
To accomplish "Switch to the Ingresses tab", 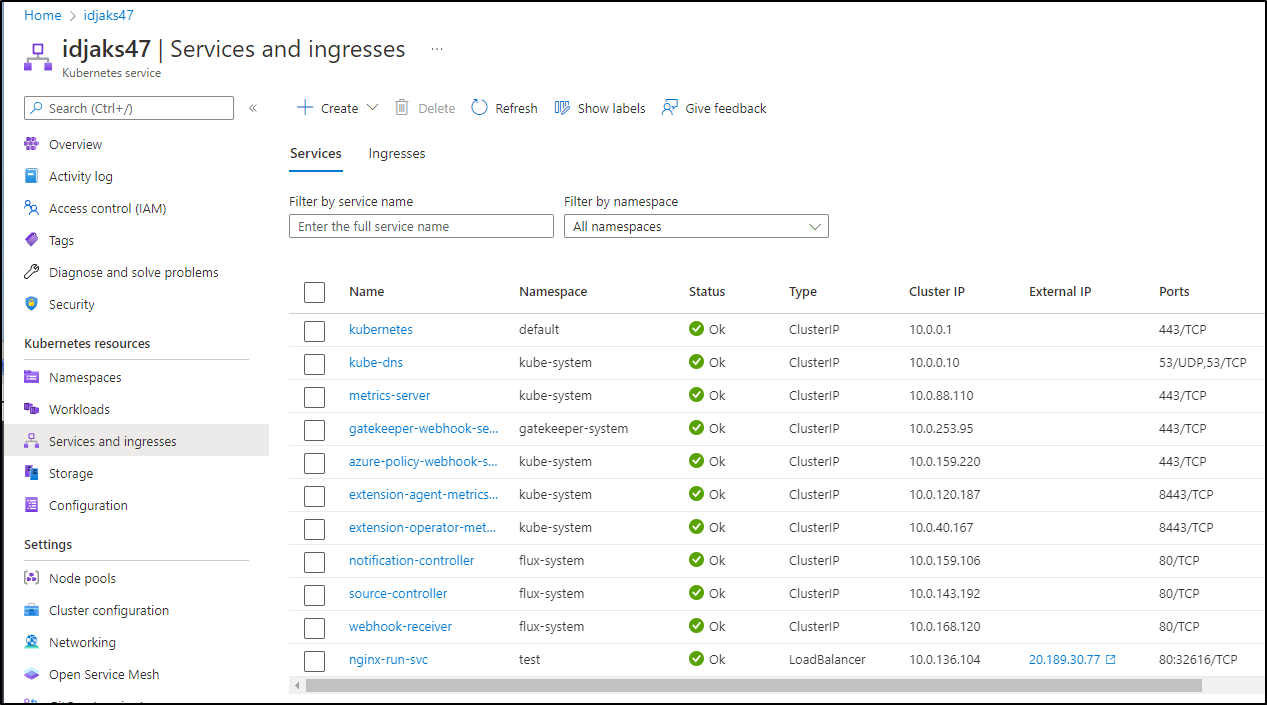I will coord(397,153).
